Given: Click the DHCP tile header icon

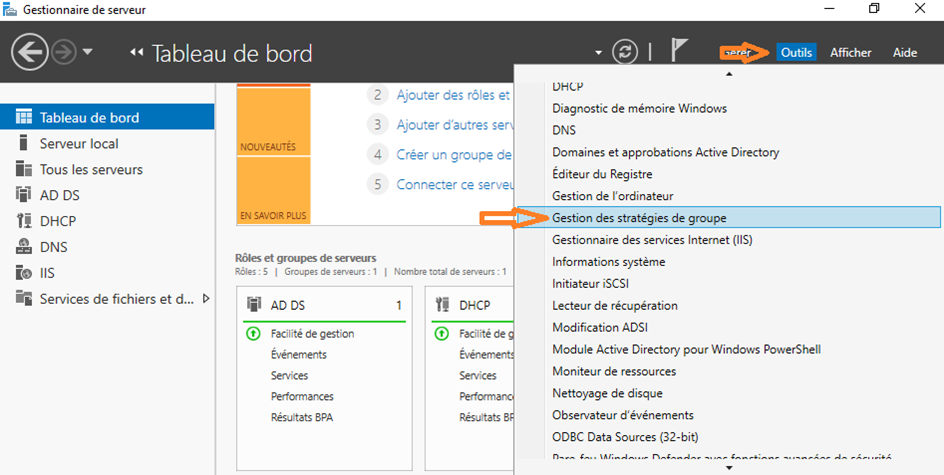Looking at the screenshot, I should 442,305.
